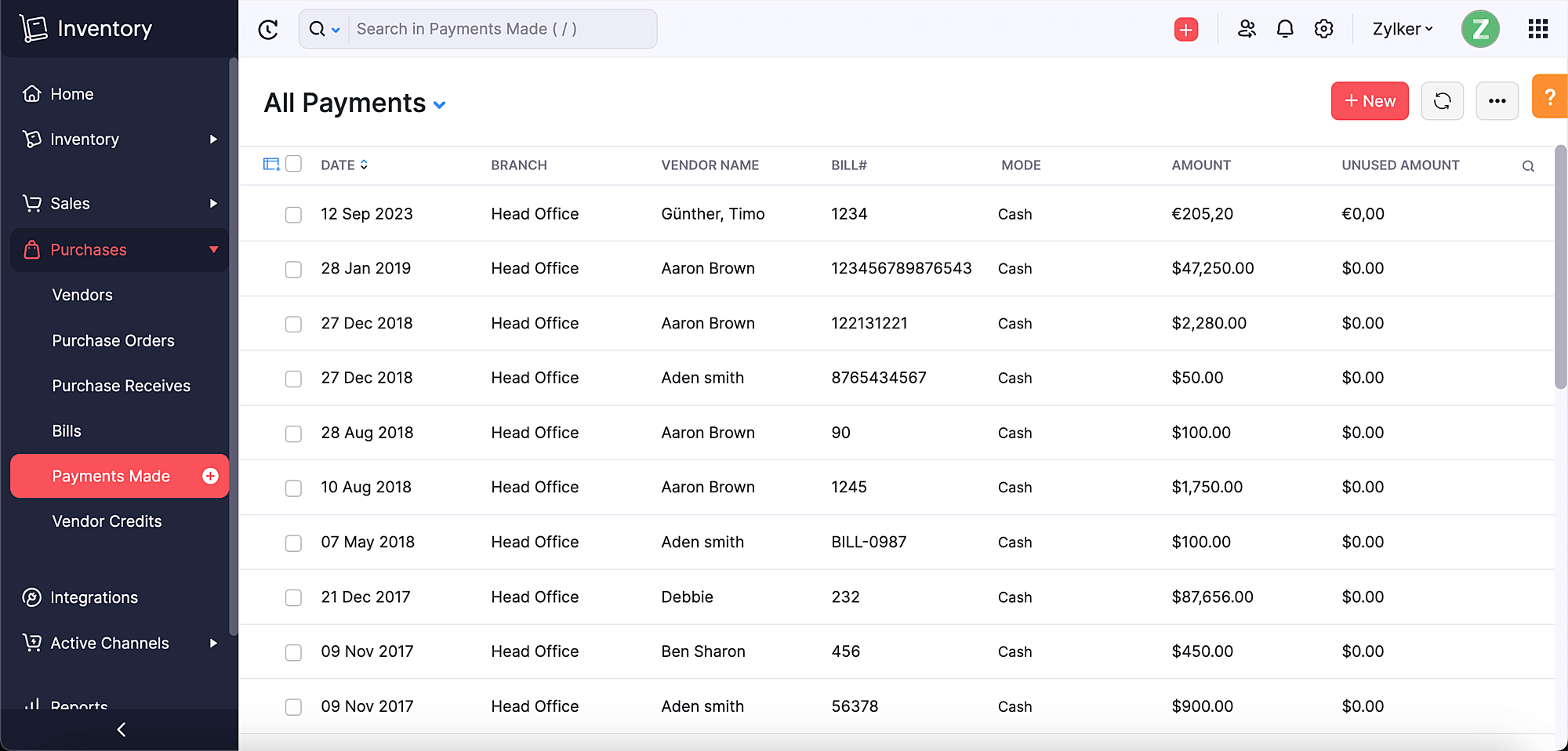Click the refresh icon next to New button
Screen dimensions: 1568x751
(x=1442, y=100)
